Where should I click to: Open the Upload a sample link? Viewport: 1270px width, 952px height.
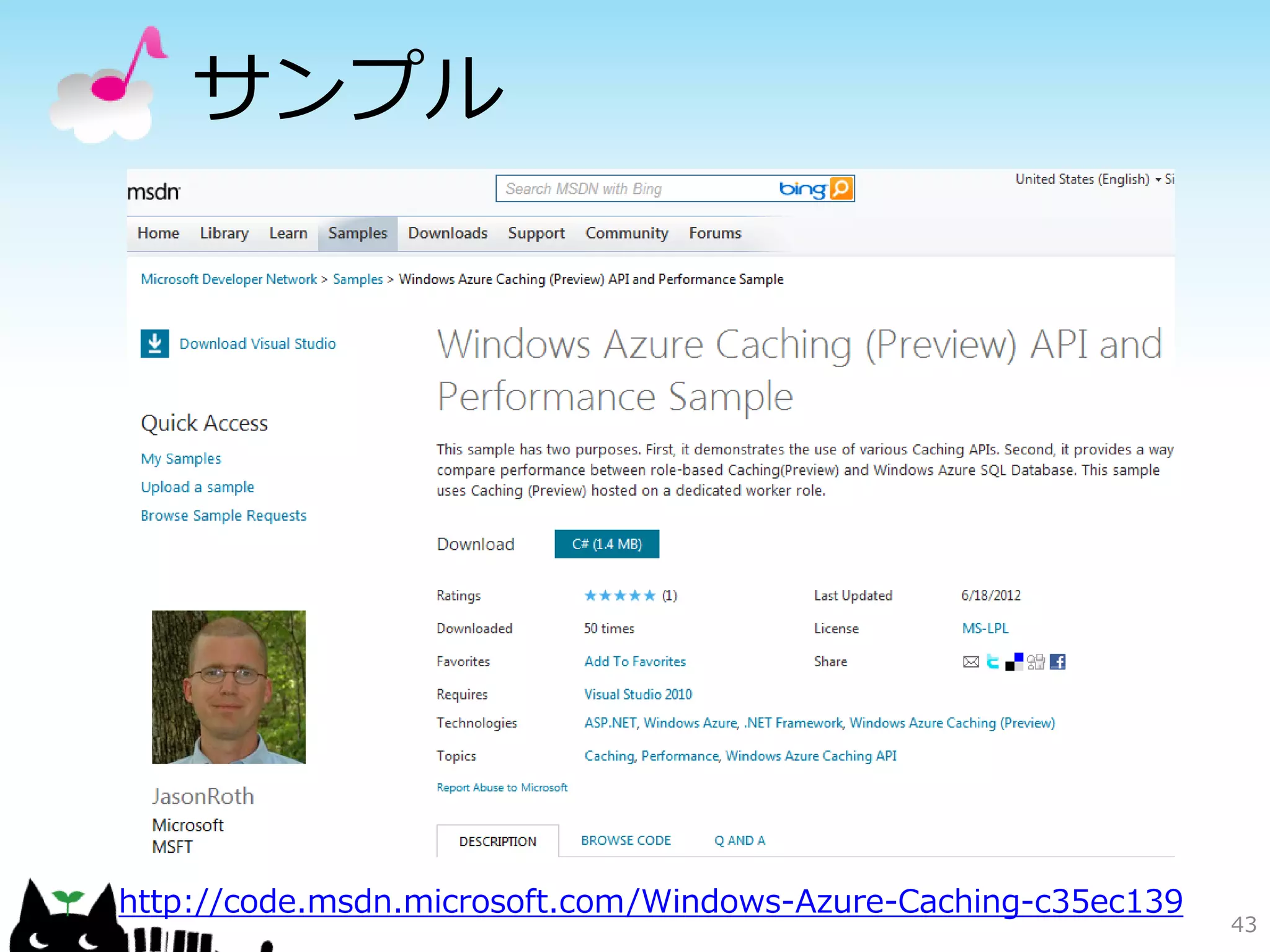tap(197, 487)
